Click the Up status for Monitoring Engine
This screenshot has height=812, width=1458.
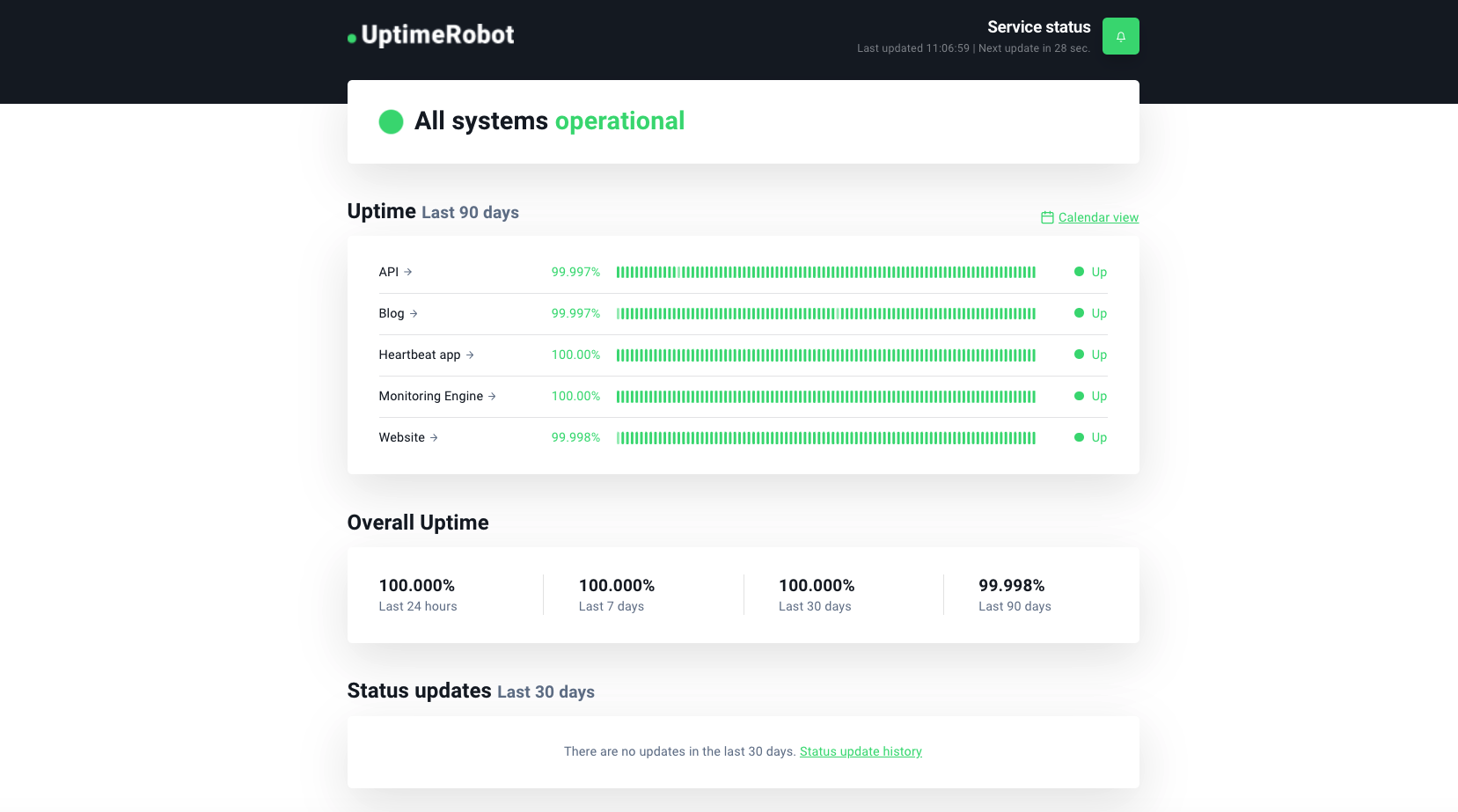coord(1090,396)
